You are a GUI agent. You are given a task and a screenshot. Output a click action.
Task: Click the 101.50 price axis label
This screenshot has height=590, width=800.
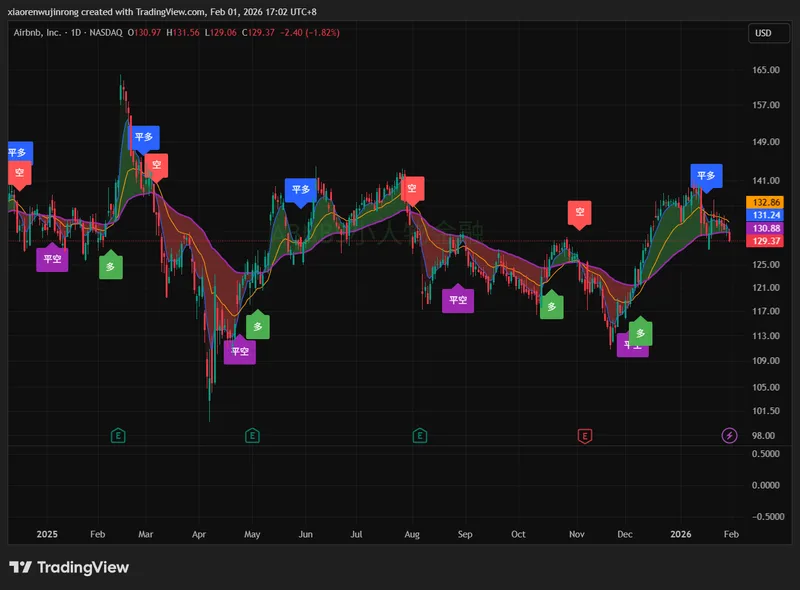point(766,411)
